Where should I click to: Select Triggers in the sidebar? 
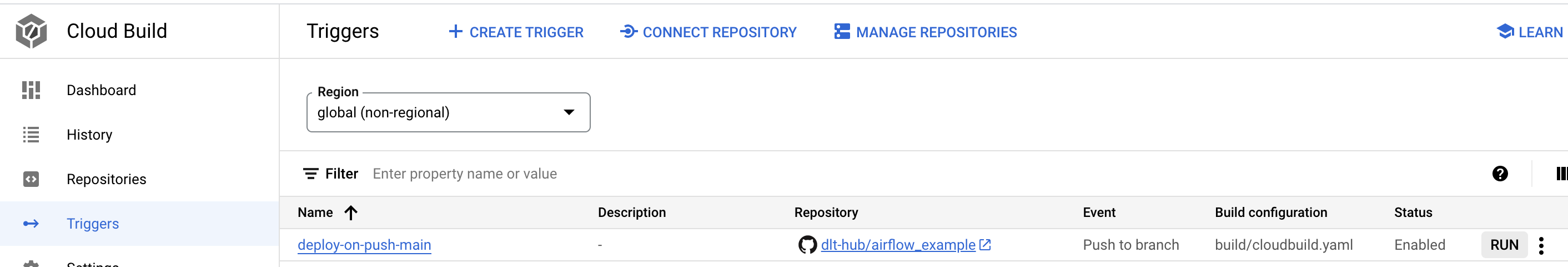93,224
